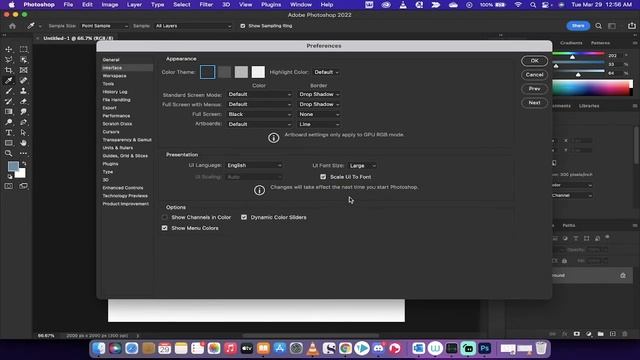Image resolution: width=640 pixels, height=360 pixels.
Task: Select the Move tool
Action: tap(9, 49)
